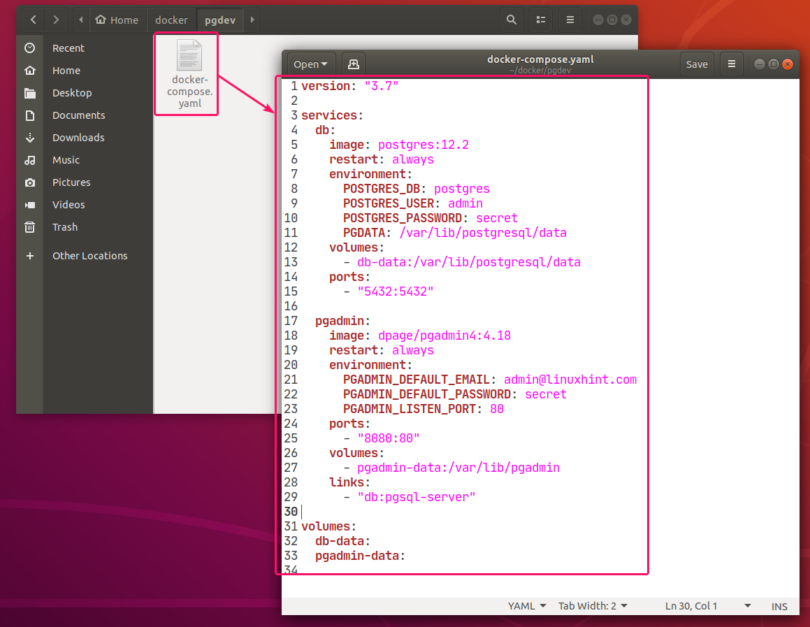This screenshot has width=810, height=627.
Task: Switch the file view mode in Files
Action: click(540, 19)
